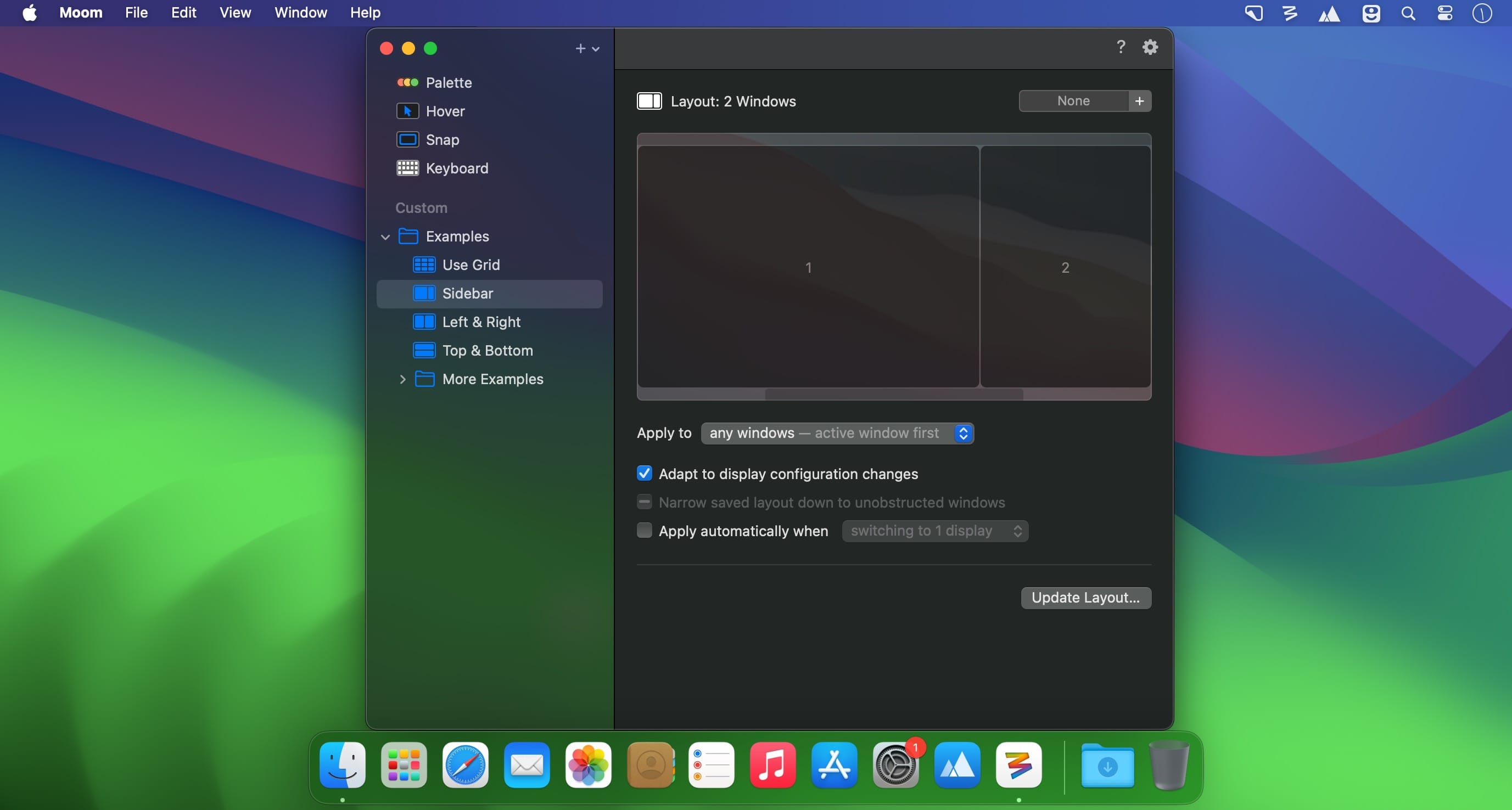The width and height of the screenshot is (1512, 810).
Task: Select the Hover item with cursor icon
Action: 444,111
